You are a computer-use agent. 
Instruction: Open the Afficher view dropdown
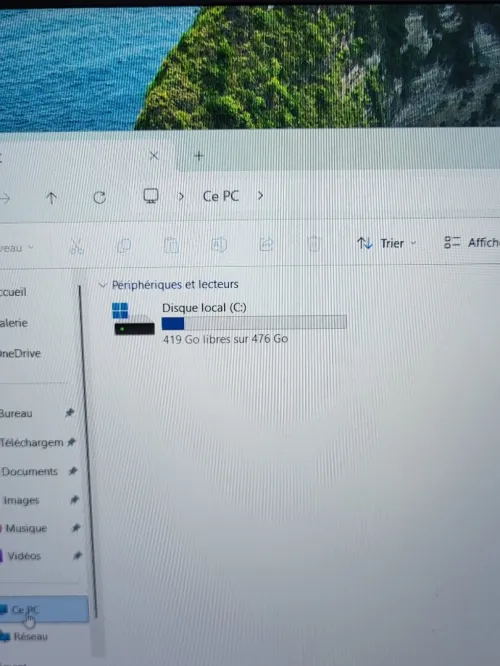click(x=472, y=243)
